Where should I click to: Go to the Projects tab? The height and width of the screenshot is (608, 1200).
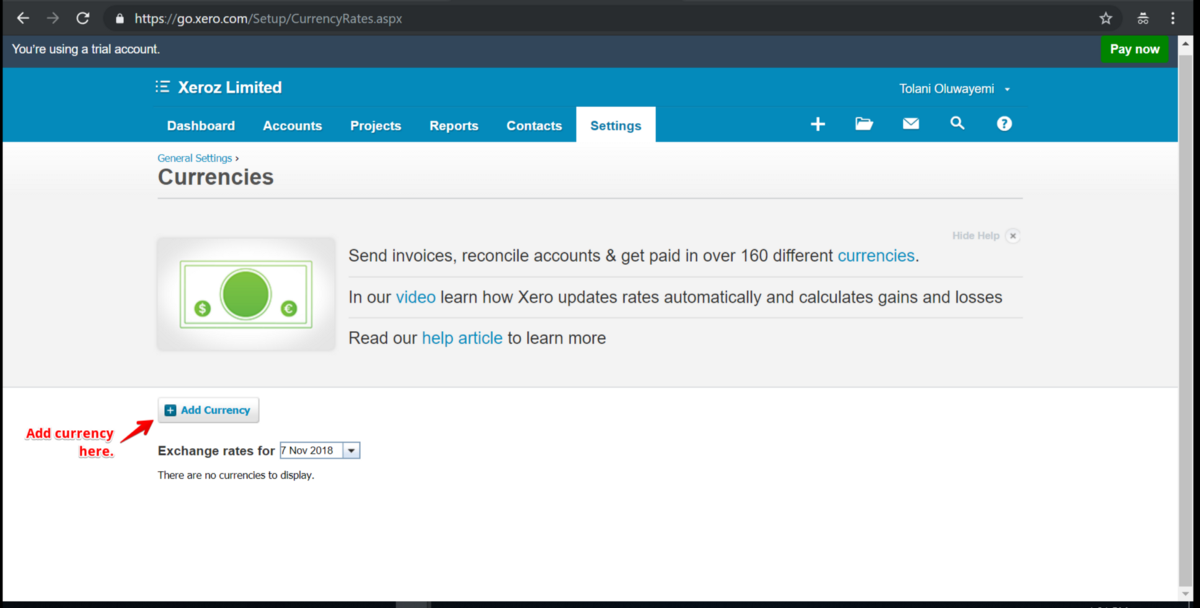pyautogui.click(x=376, y=125)
